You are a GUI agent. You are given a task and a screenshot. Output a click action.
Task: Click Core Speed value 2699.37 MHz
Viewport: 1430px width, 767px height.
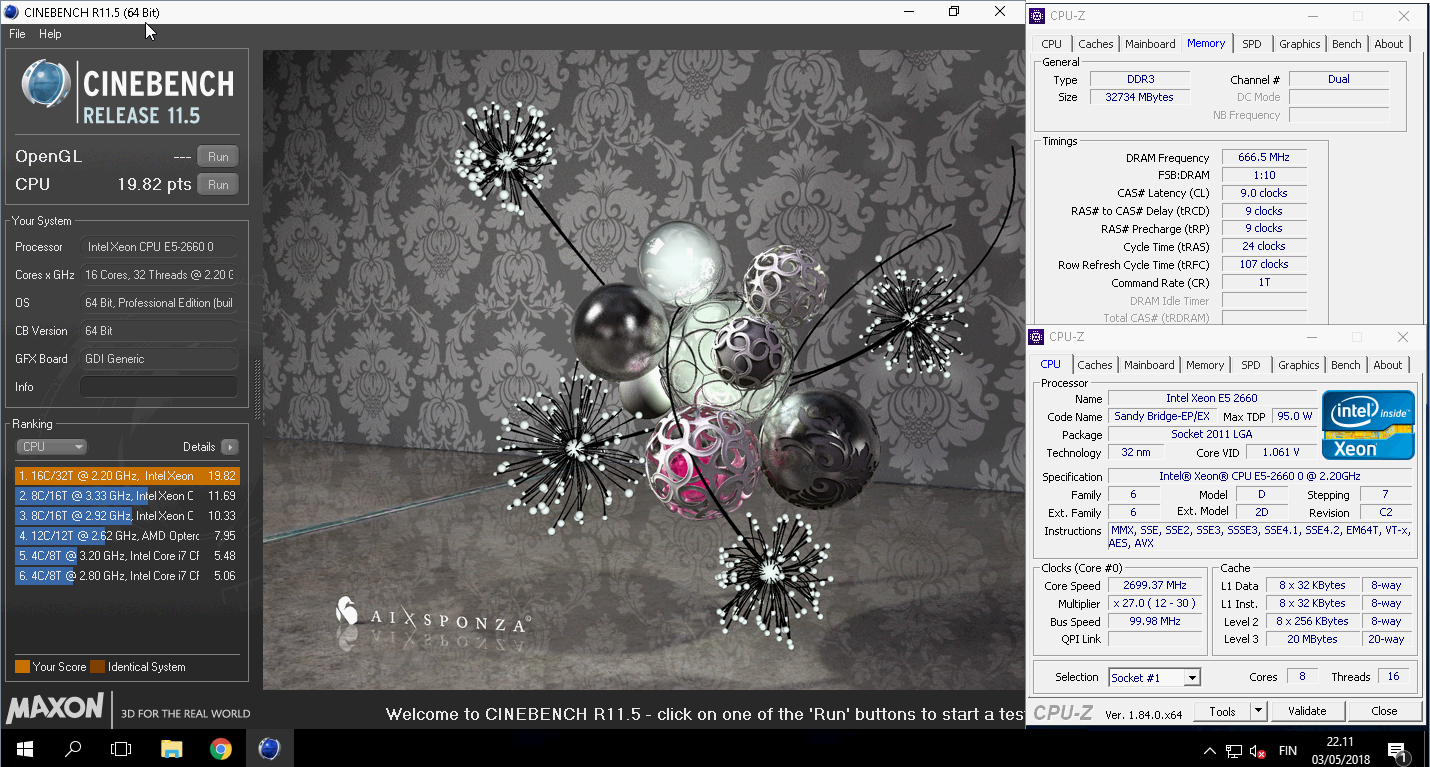pyautogui.click(x=1155, y=586)
